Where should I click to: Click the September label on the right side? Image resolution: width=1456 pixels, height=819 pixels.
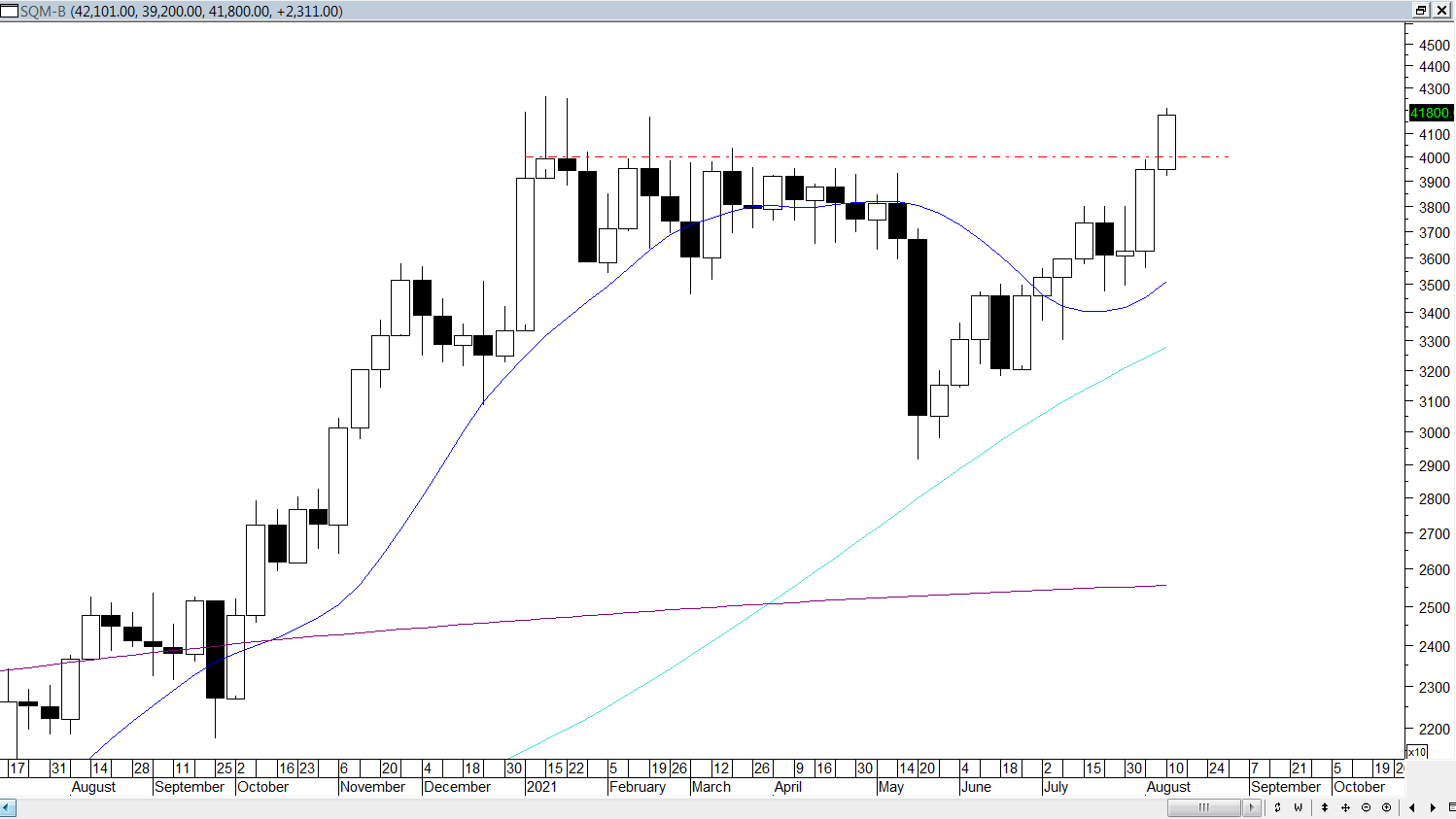pyautogui.click(x=1286, y=787)
